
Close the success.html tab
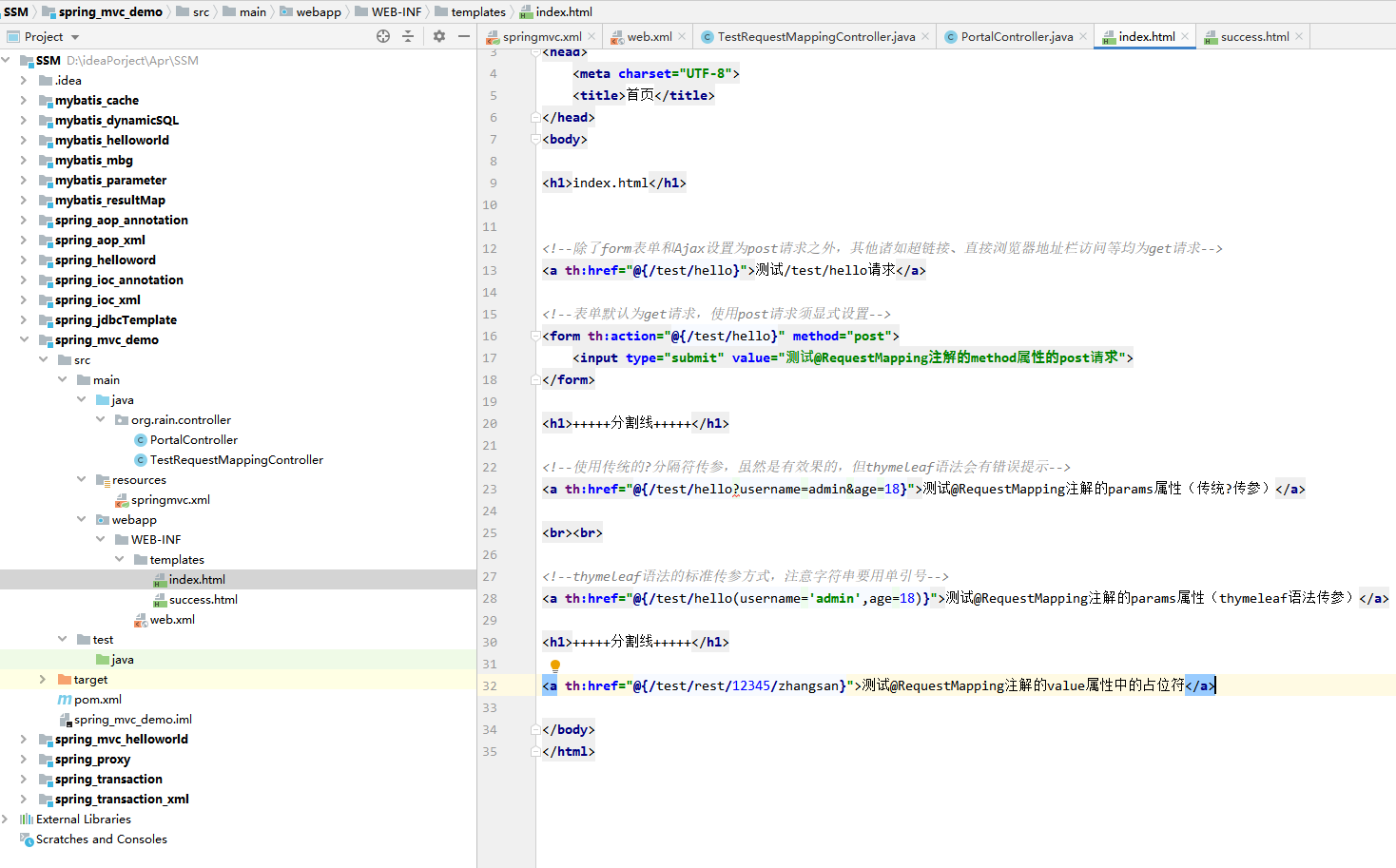point(1299,37)
